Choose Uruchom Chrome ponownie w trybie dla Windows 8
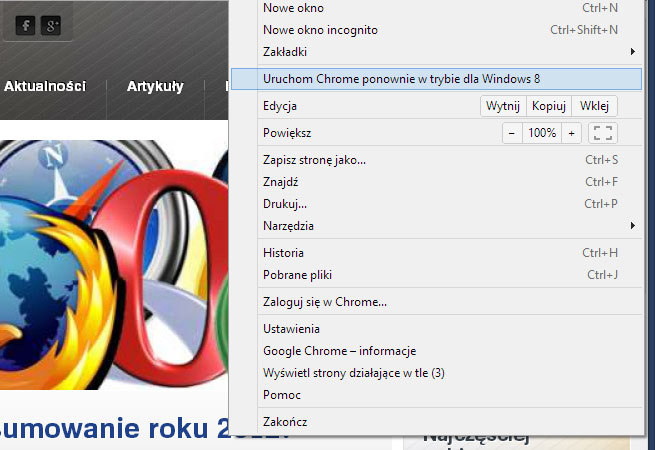This screenshot has width=655, height=450. pyautogui.click(x=437, y=79)
